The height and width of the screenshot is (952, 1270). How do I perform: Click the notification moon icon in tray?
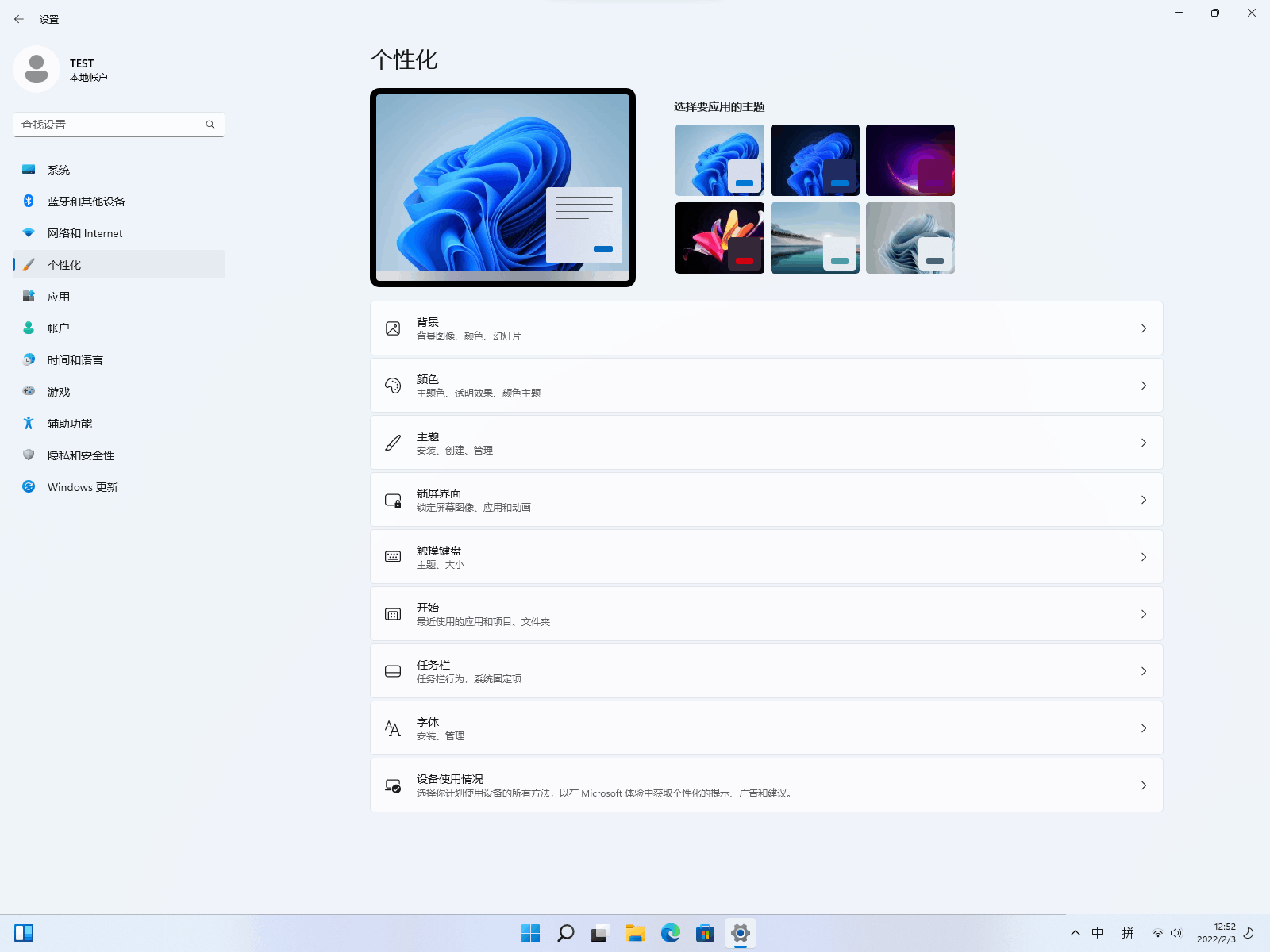pyautogui.click(x=1249, y=933)
